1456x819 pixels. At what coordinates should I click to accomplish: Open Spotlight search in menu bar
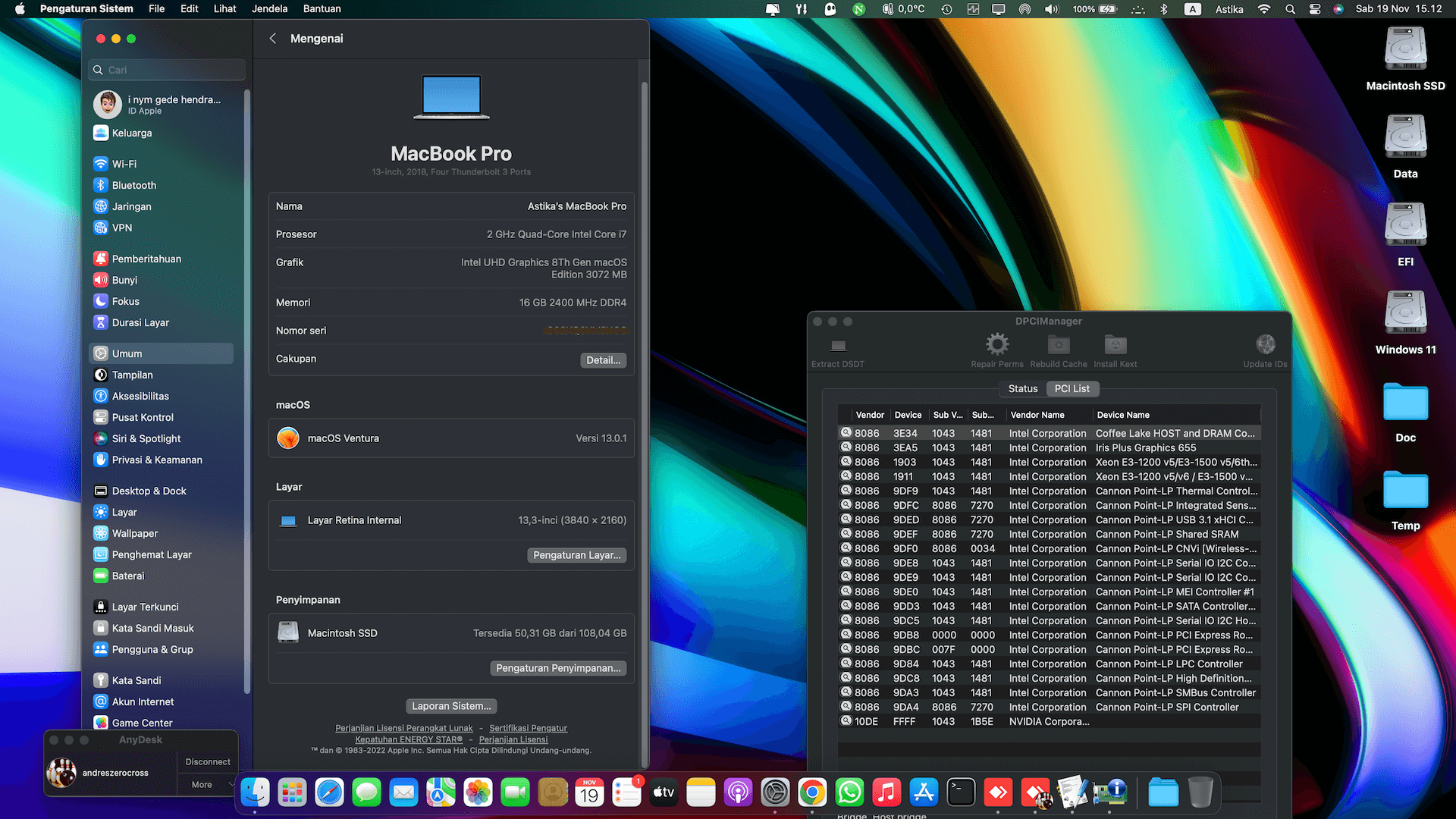coord(1290,9)
